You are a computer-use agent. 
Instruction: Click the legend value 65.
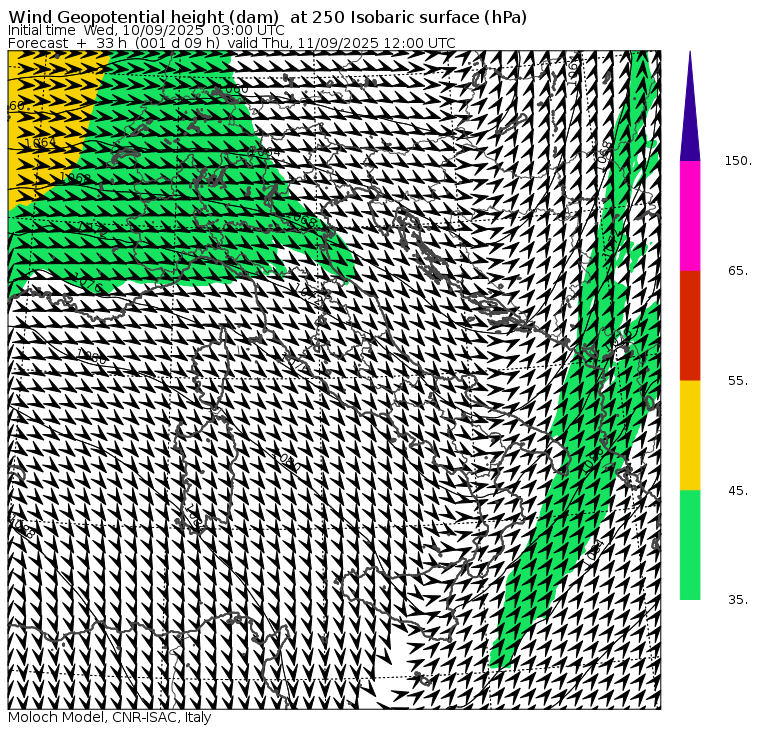click(x=738, y=270)
